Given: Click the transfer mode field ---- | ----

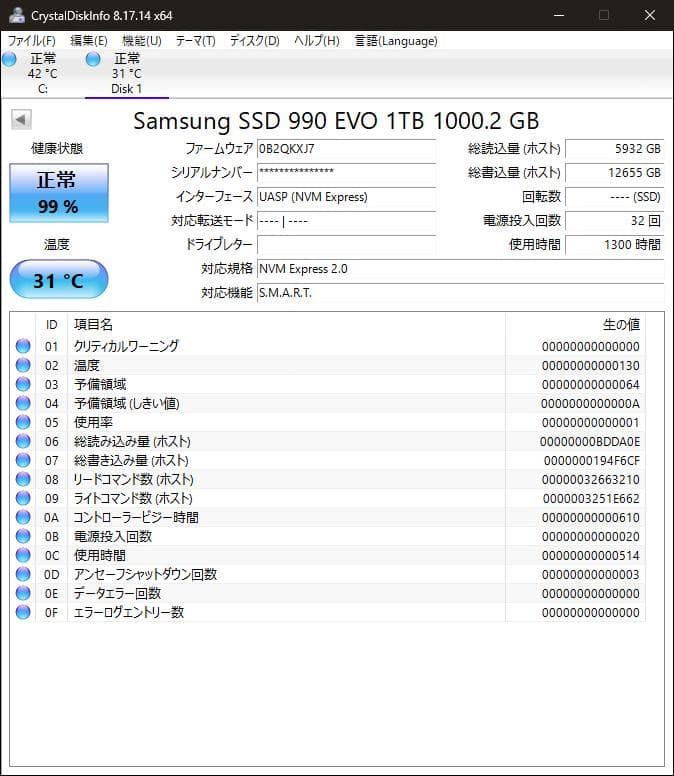Looking at the screenshot, I should (346, 220).
